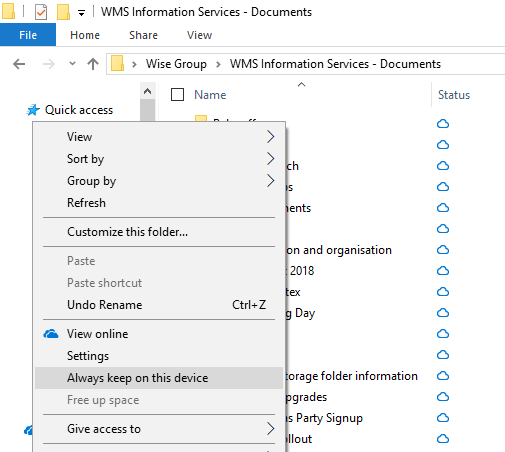Open the recent locations dropdown
The width and height of the screenshot is (505, 452).
[x=72, y=64]
